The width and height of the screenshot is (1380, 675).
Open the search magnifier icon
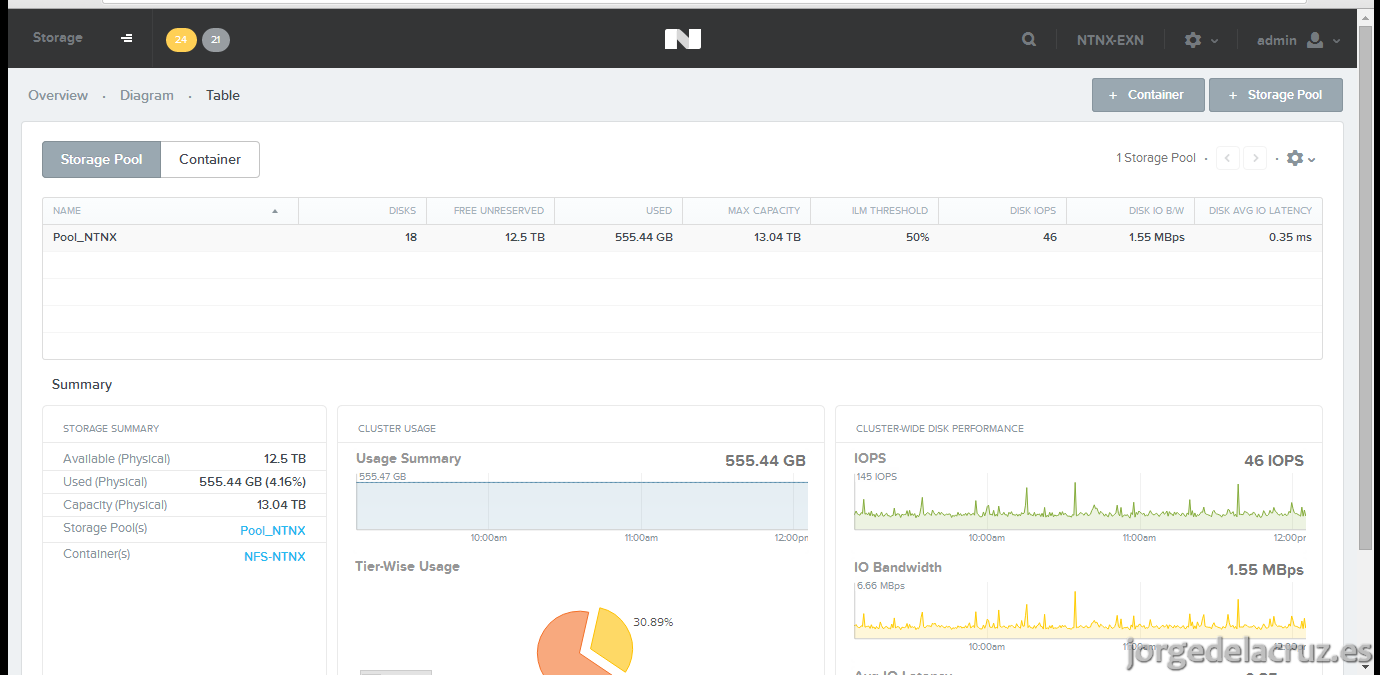[x=1029, y=40]
